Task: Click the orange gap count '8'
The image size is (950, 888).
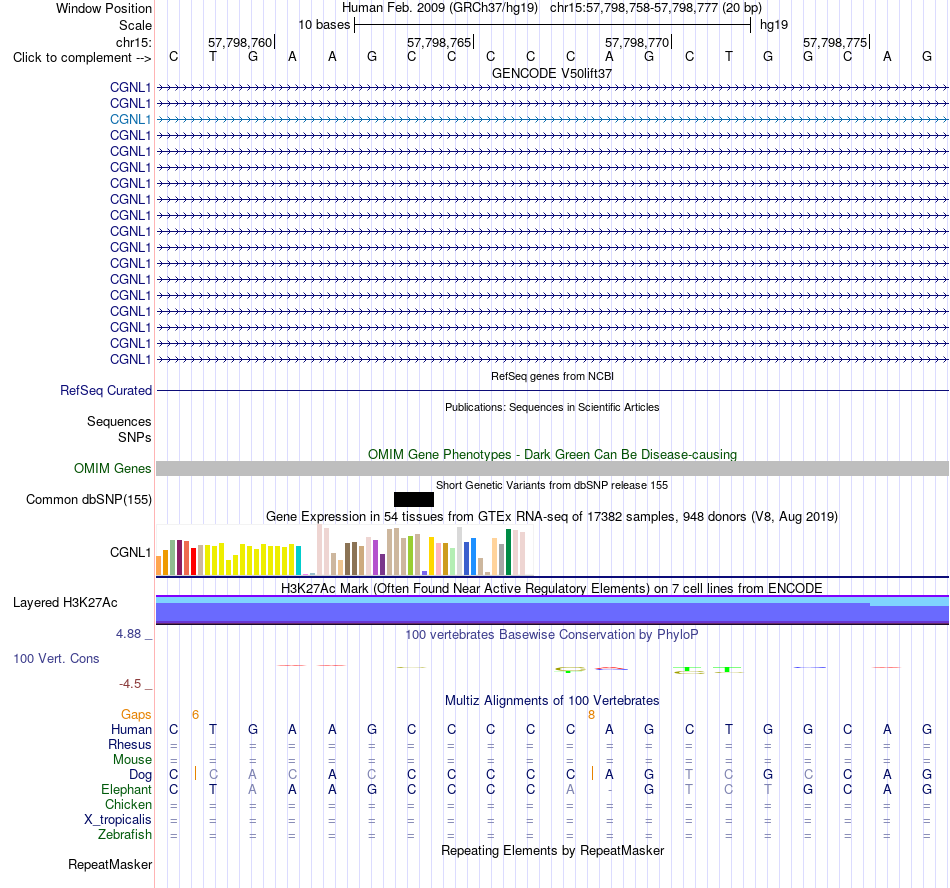Action: (591, 715)
